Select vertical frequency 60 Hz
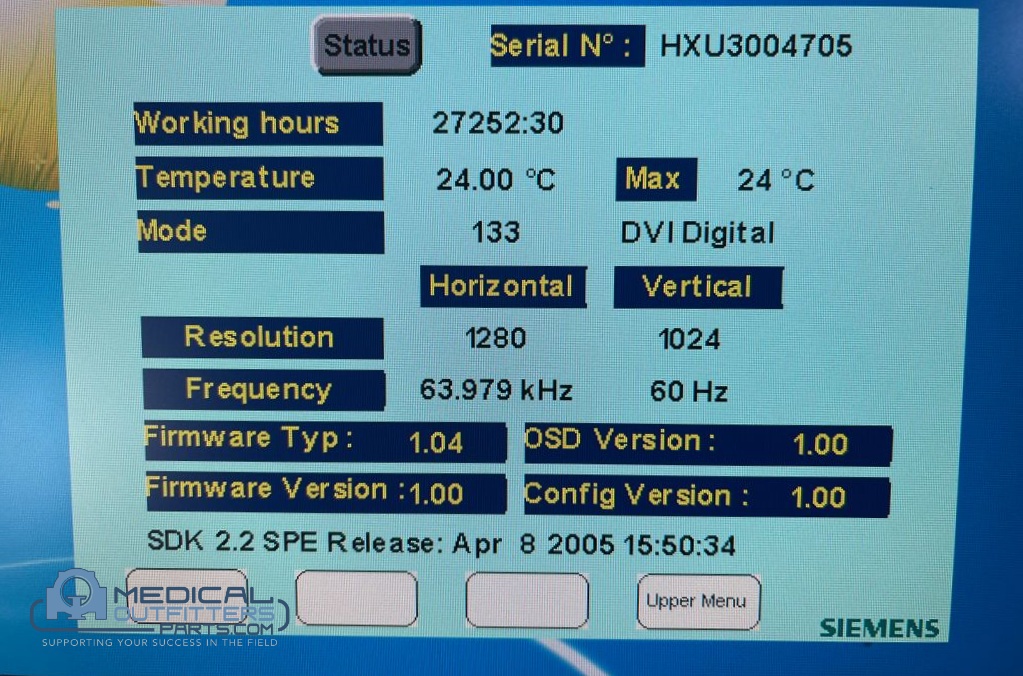Image resolution: width=1023 pixels, height=676 pixels. click(x=689, y=392)
